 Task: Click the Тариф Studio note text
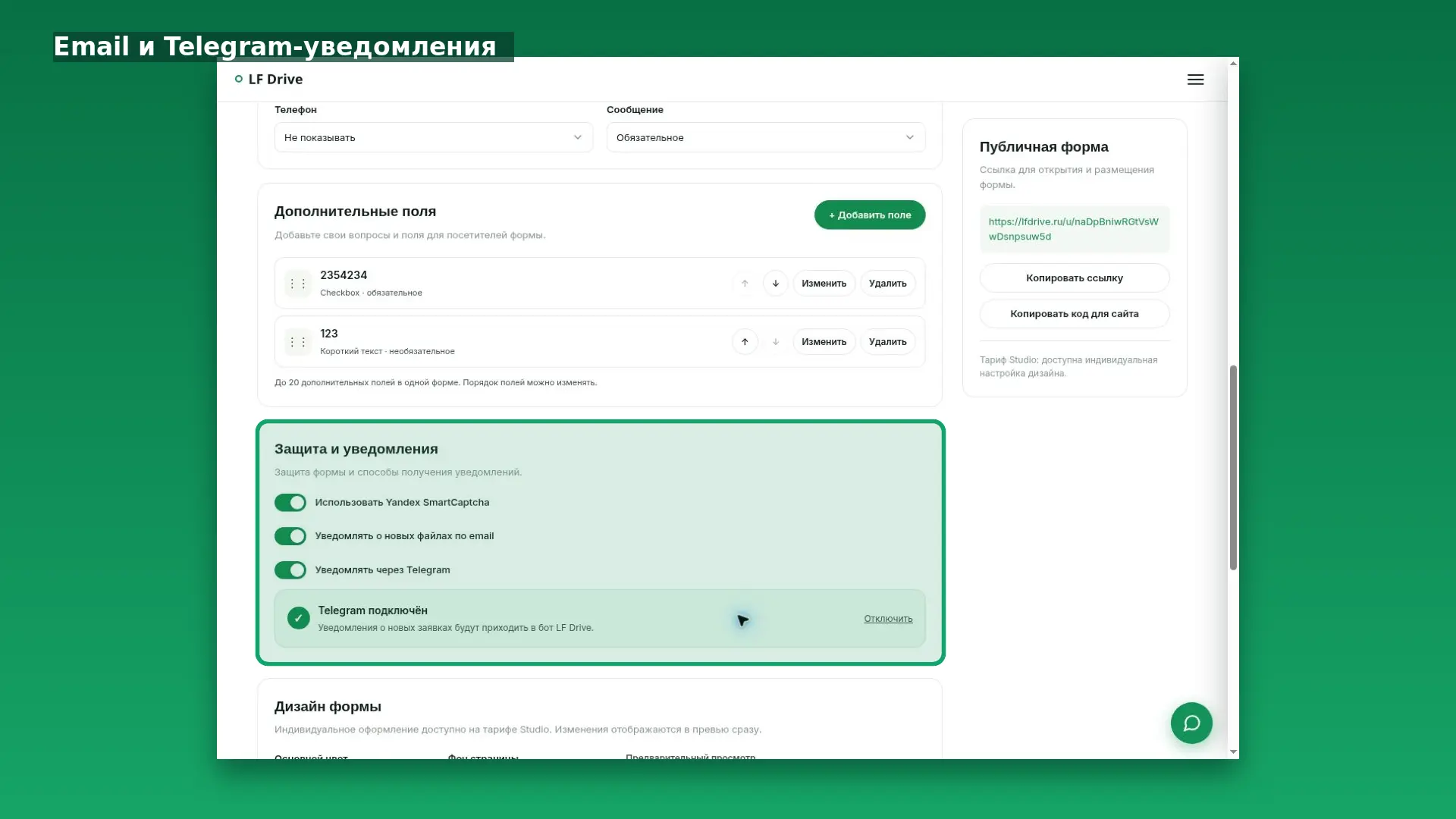click(x=1068, y=366)
